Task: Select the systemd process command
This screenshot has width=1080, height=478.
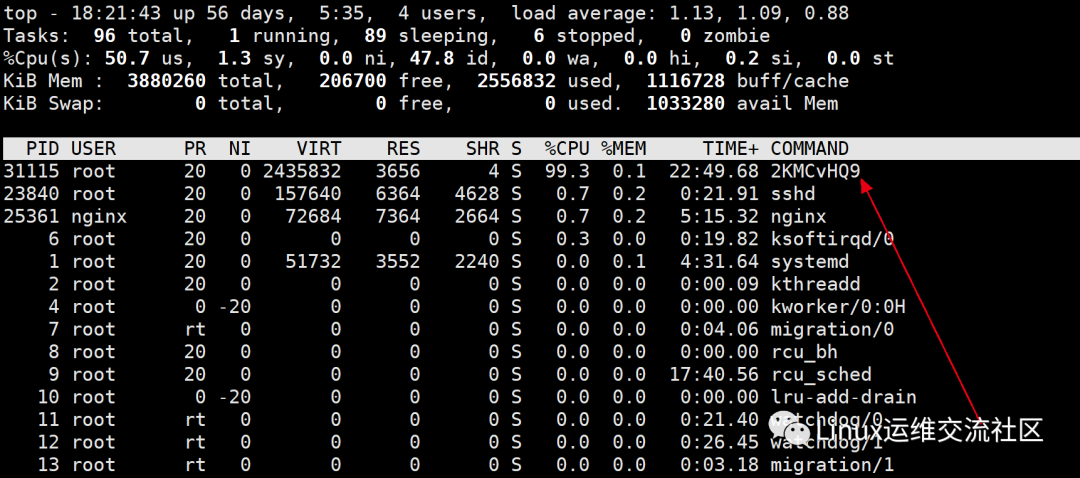Action: pos(810,262)
